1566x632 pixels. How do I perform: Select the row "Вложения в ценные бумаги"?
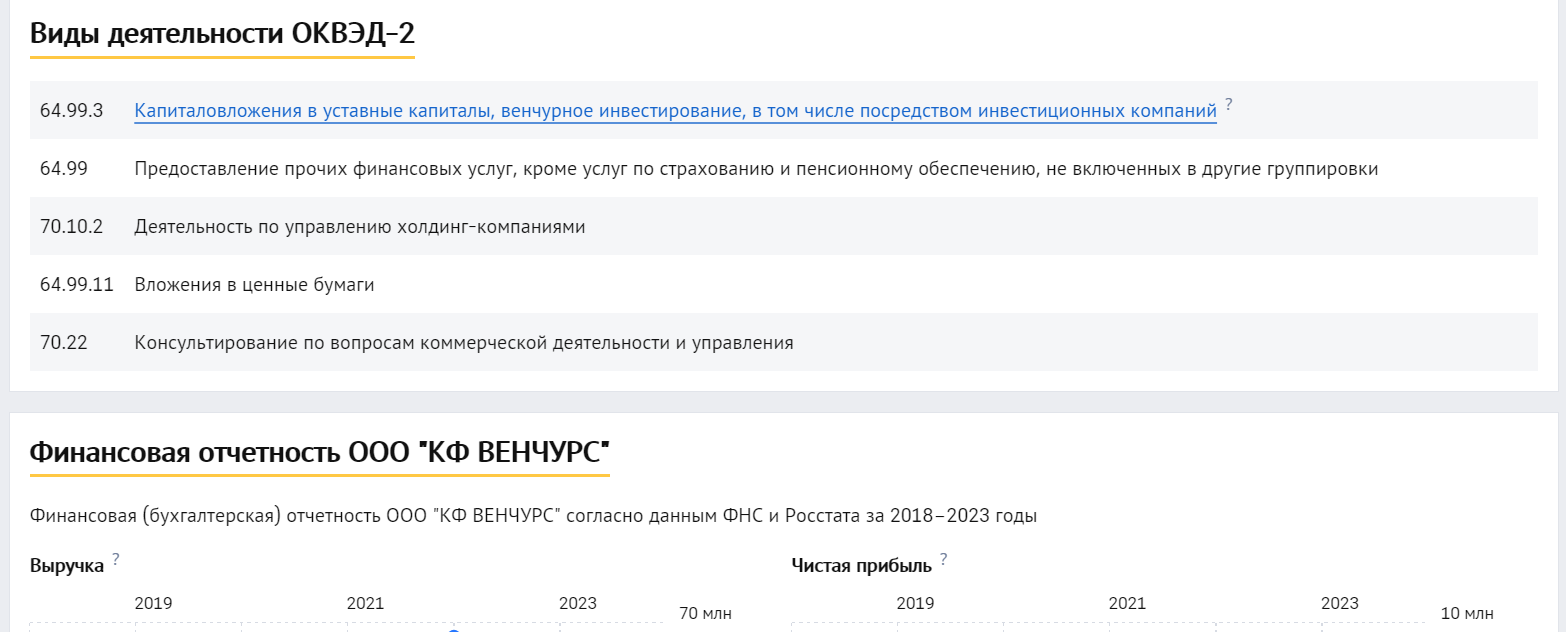[x=700, y=284]
